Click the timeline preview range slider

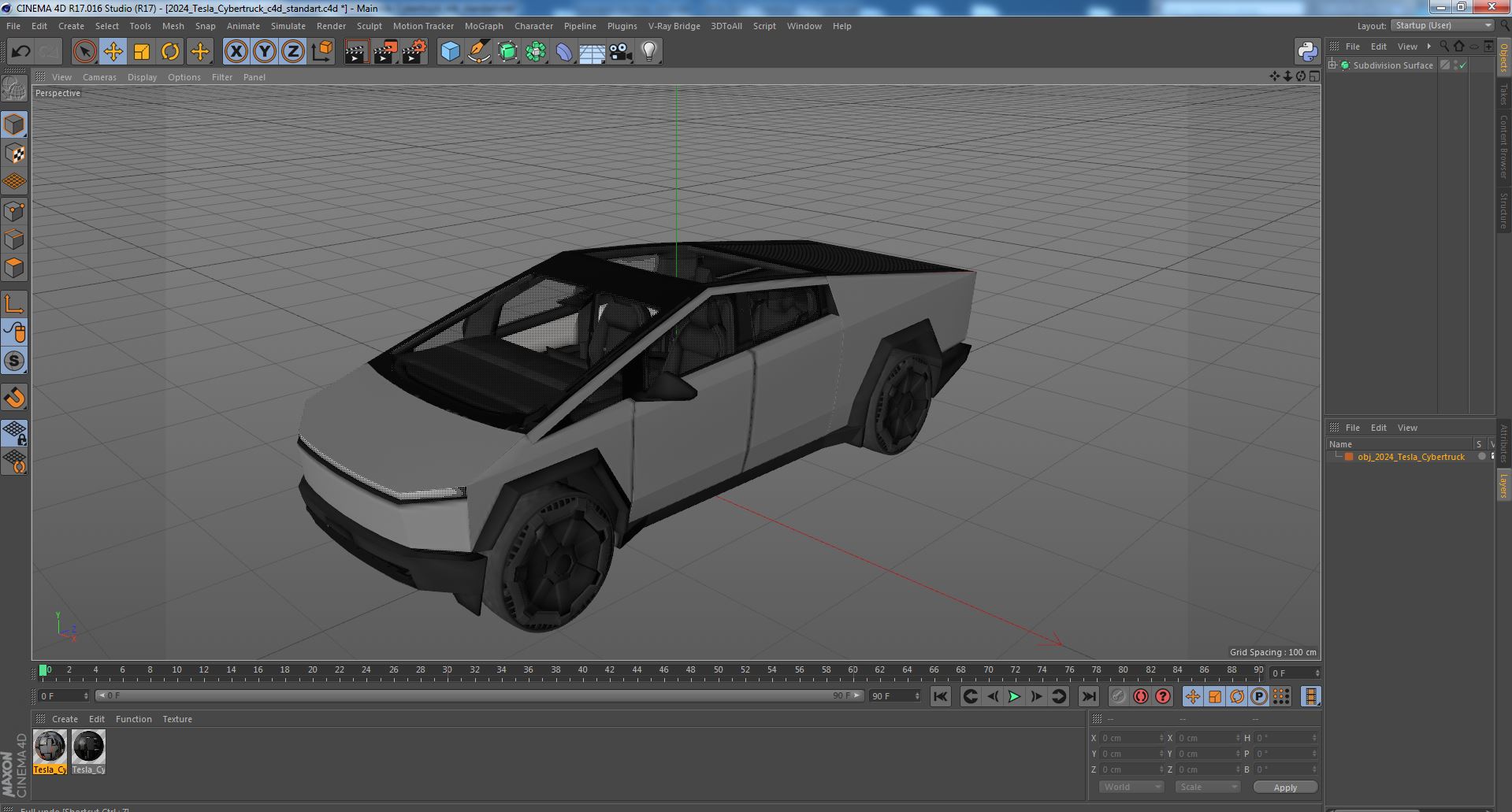coord(479,696)
